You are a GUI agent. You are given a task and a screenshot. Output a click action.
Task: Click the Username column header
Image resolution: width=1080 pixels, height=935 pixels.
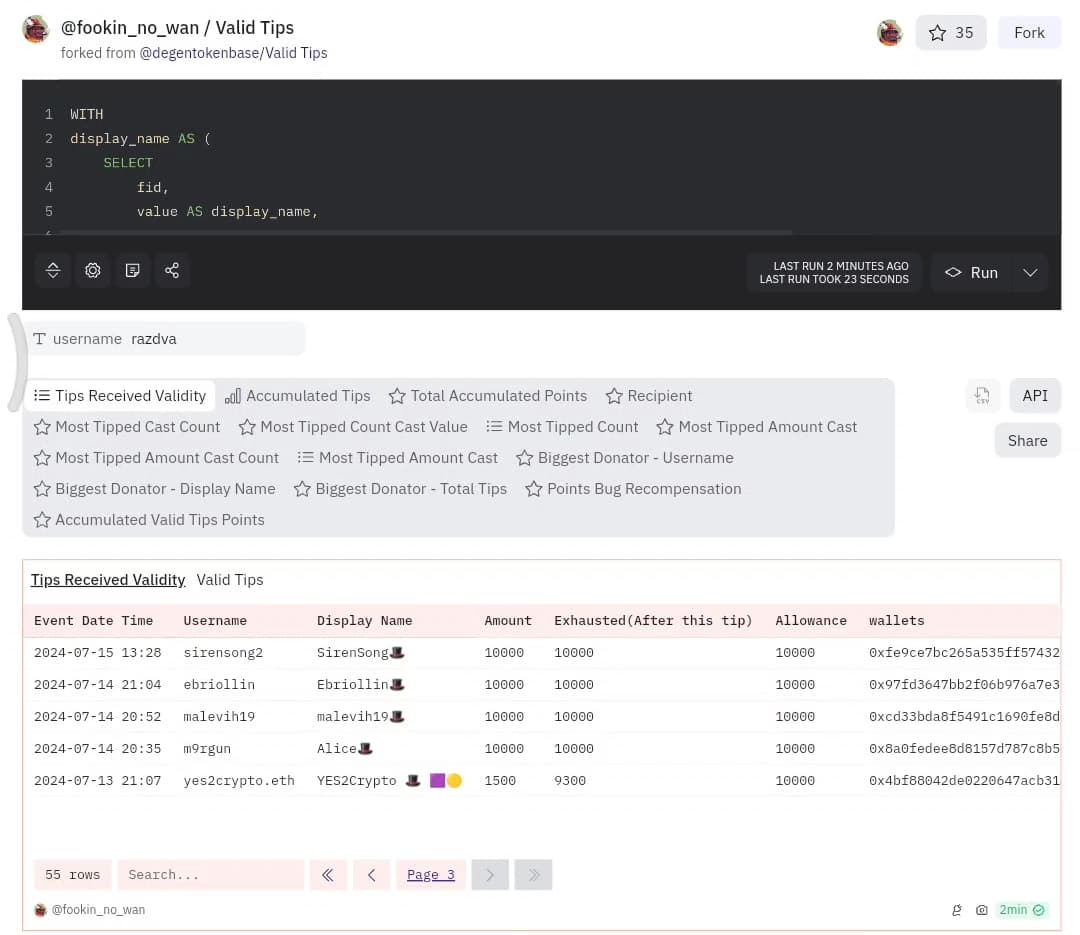point(215,621)
